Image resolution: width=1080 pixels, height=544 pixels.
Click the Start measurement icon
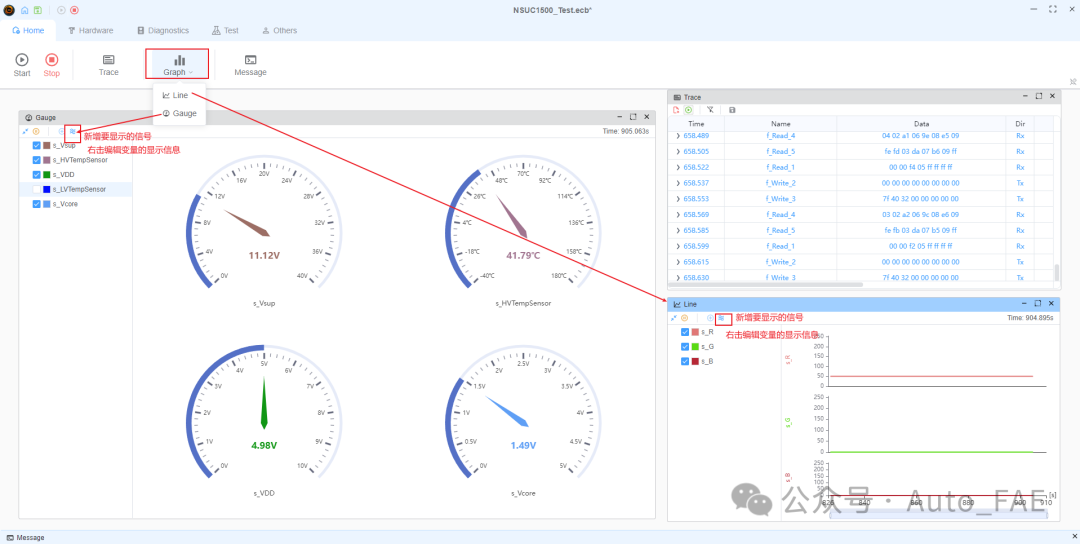[22, 60]
